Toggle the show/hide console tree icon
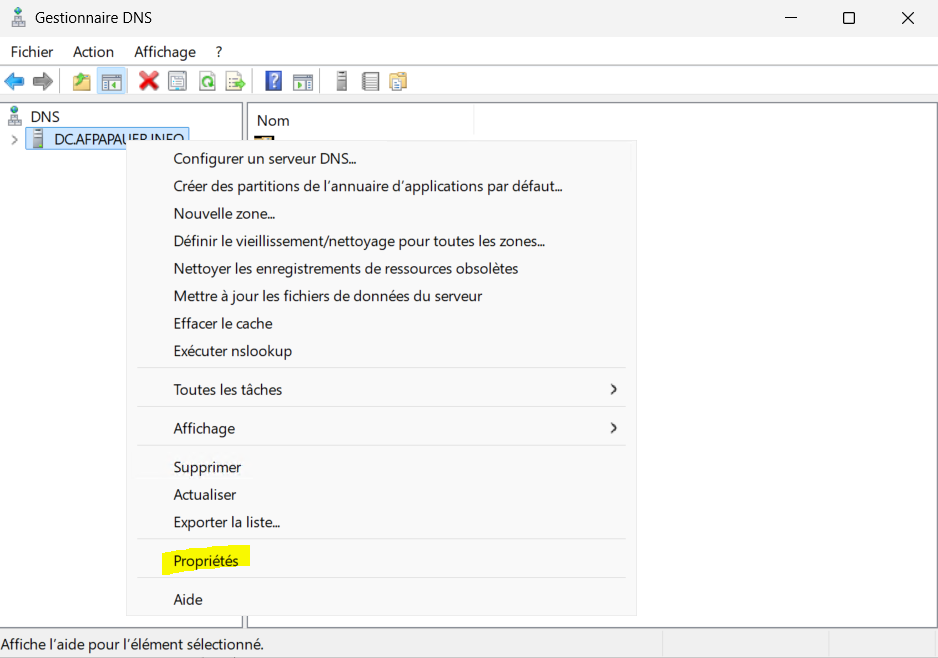This screenshot has width=938, height=658. [111, 82]
